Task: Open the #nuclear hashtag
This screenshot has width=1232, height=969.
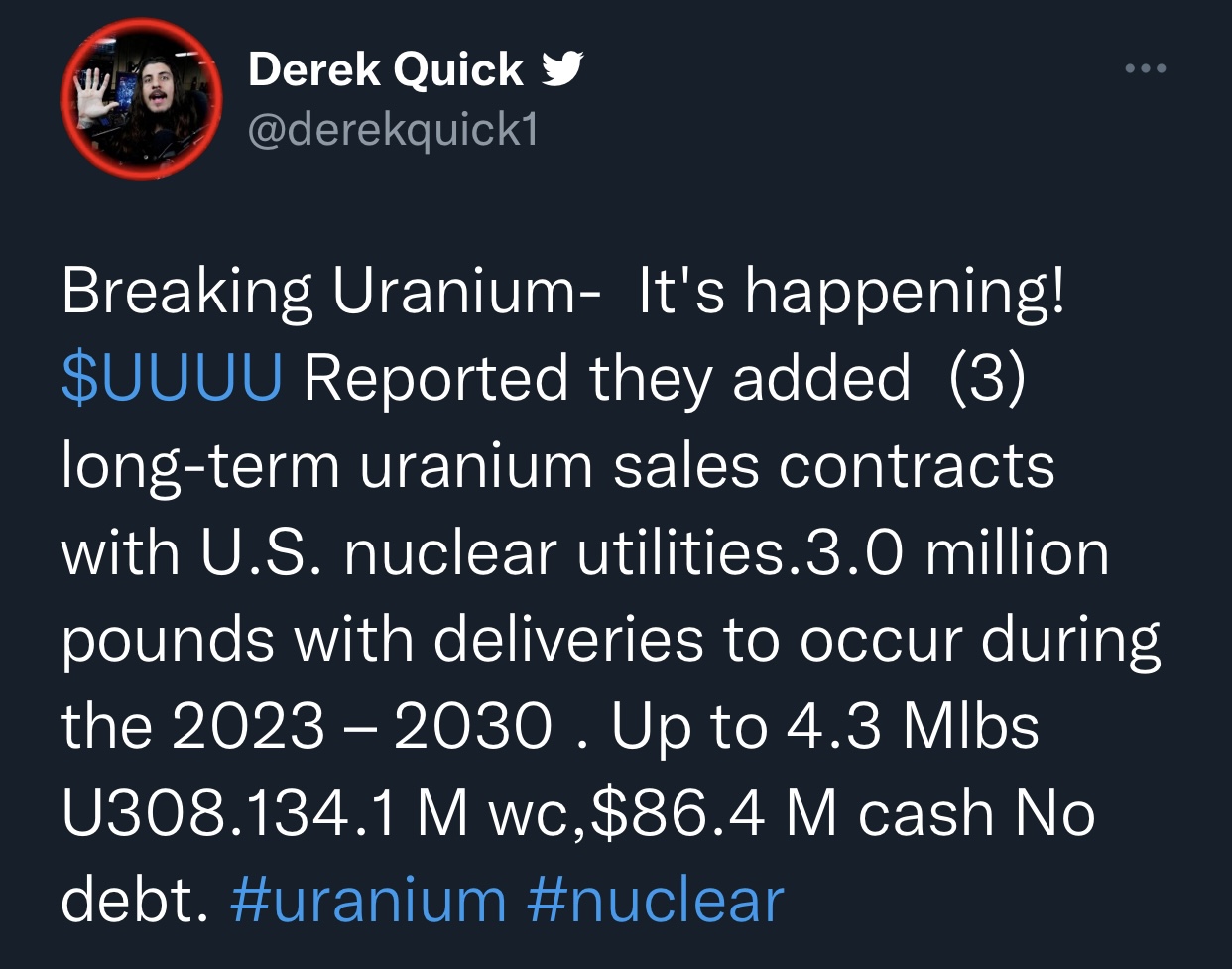Action: (656, 901)
